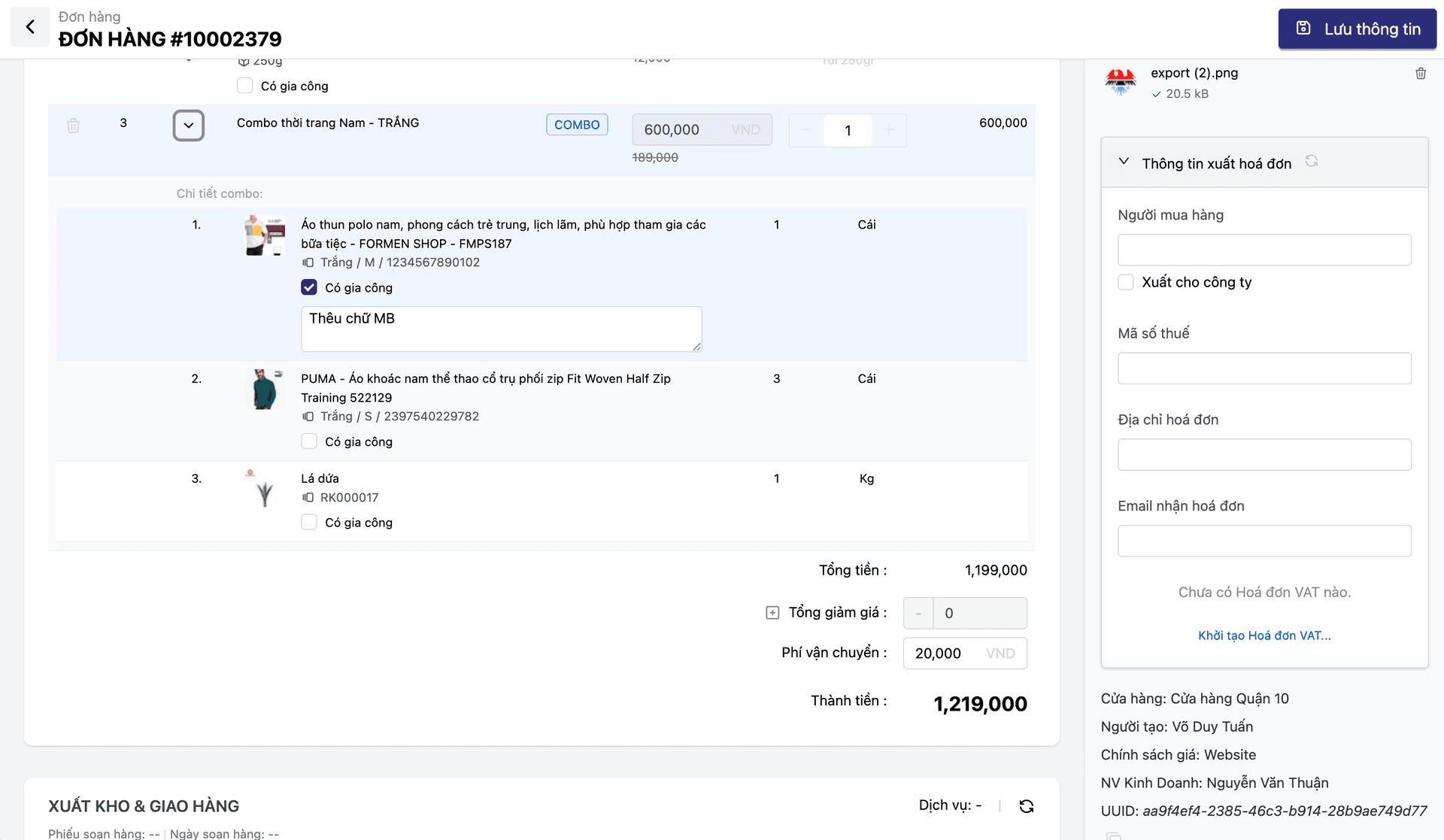Delete the export (2).png attachment
This screenshot has width=1444, height=840.
click(1421, 74)
